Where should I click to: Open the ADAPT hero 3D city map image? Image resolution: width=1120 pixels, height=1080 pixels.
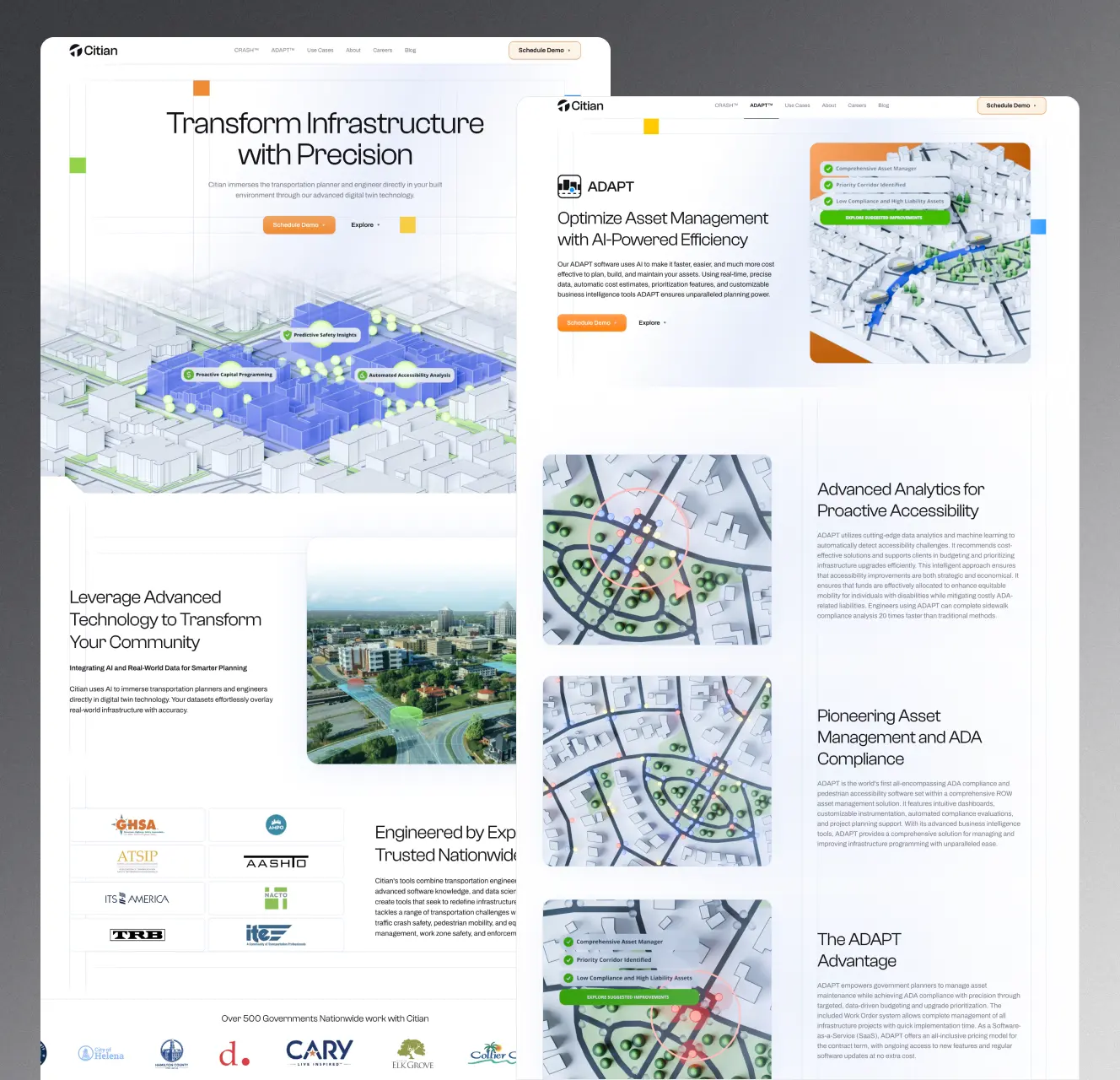tap(920, 253)
